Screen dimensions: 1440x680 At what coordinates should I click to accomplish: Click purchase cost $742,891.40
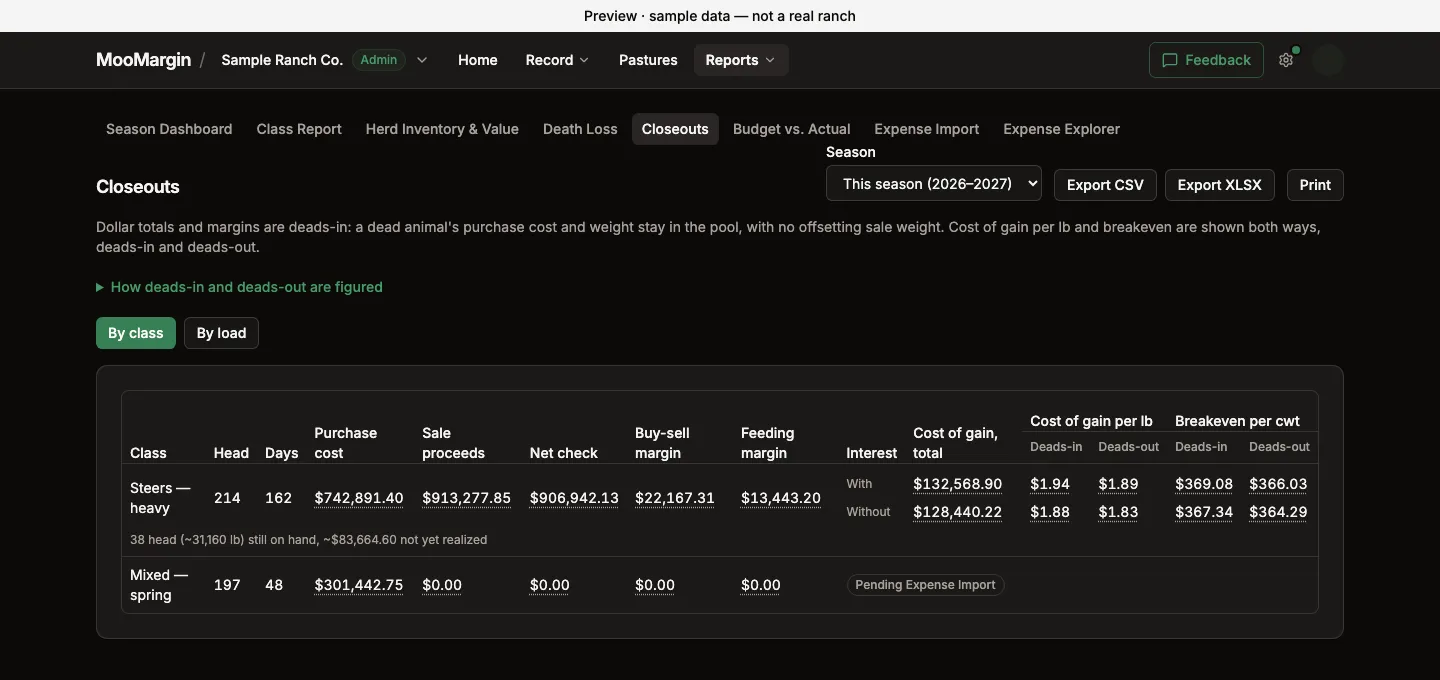coord(359,498)
